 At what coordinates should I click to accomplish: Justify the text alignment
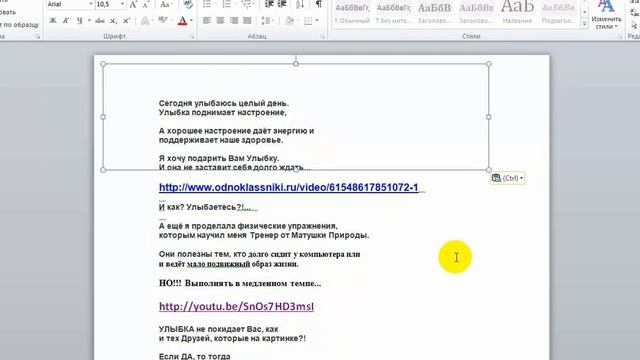pos(247,20)
